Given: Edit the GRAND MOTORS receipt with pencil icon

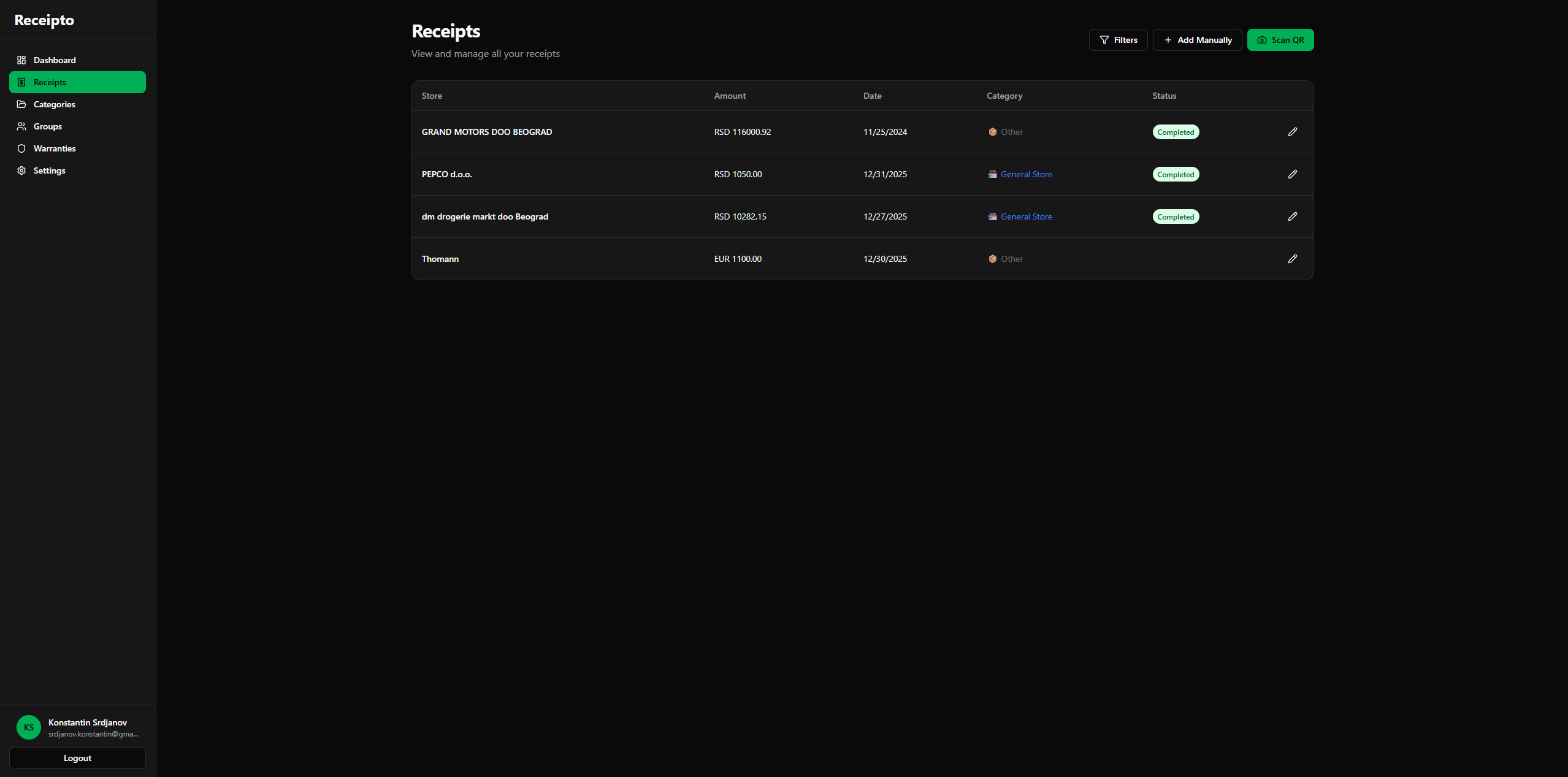Looking at the screenshot, I should click(x=1292, y=131).
